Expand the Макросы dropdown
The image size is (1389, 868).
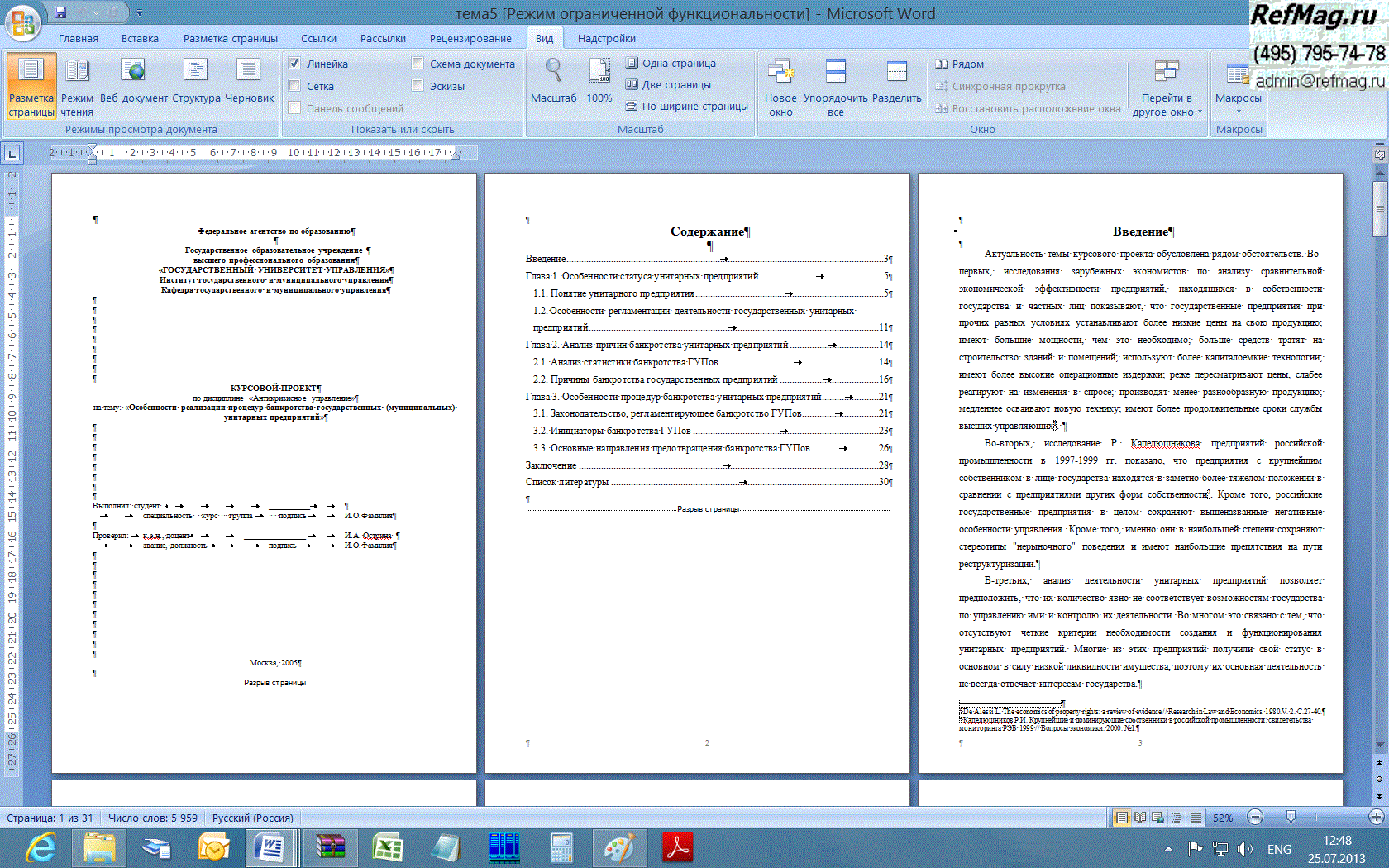(1238, 109)
